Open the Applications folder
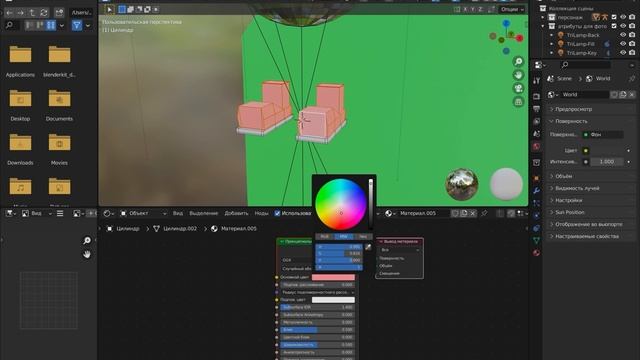The image size is (640, 360). point(20,60)
